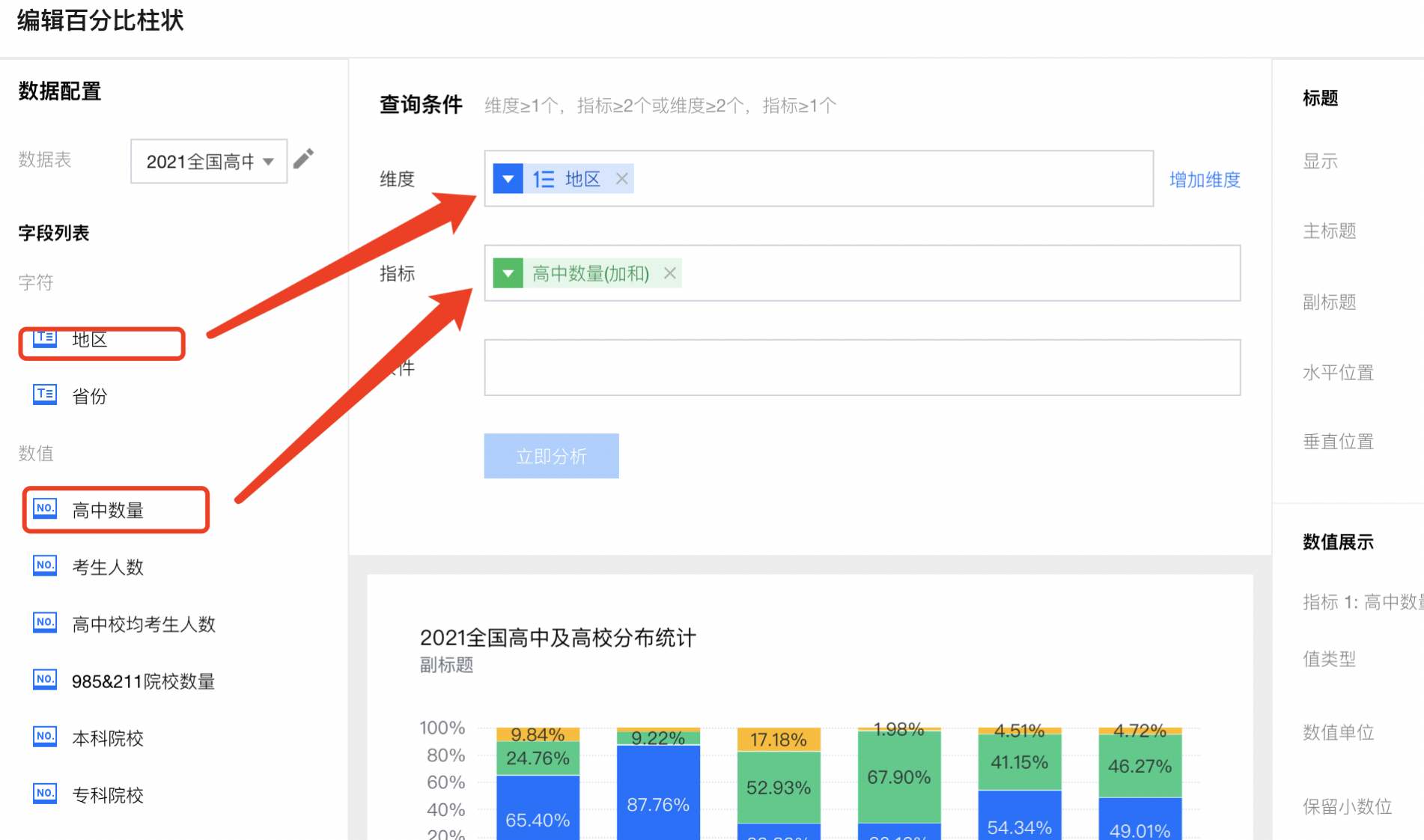Click the 9.84% yellow bar segment
1424x840 pixels.
538,734
